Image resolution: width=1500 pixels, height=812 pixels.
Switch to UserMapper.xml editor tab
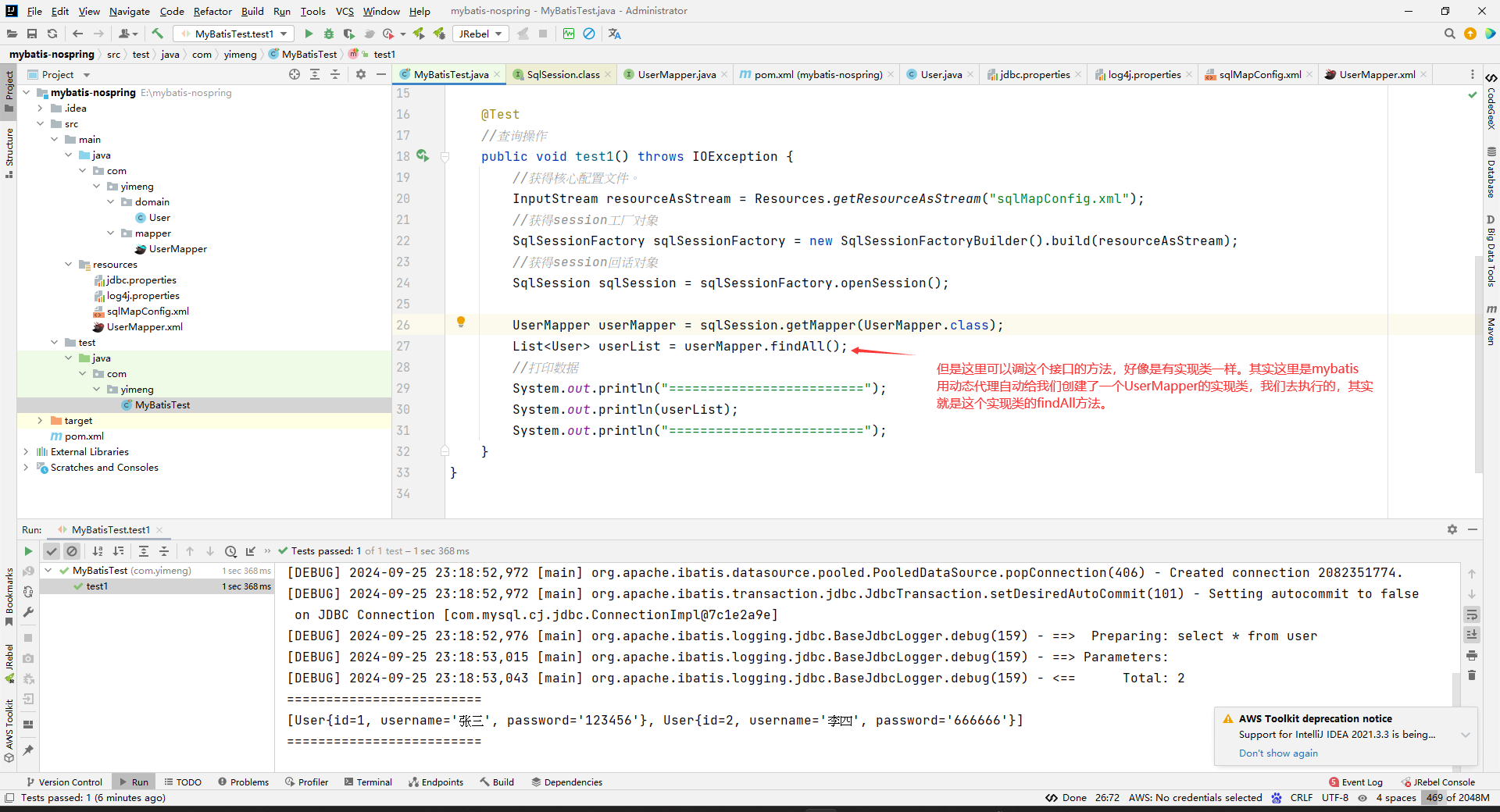(1377, 74)
